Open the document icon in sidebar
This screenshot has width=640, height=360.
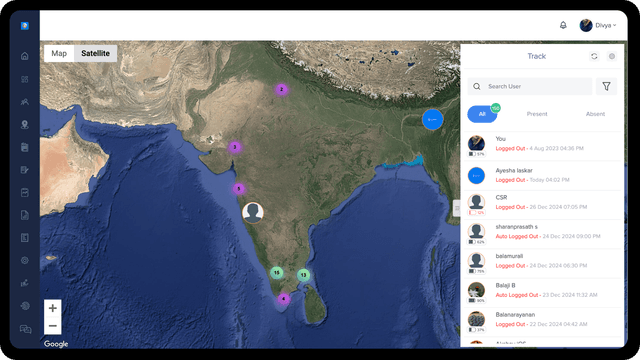tap(24, 215)
